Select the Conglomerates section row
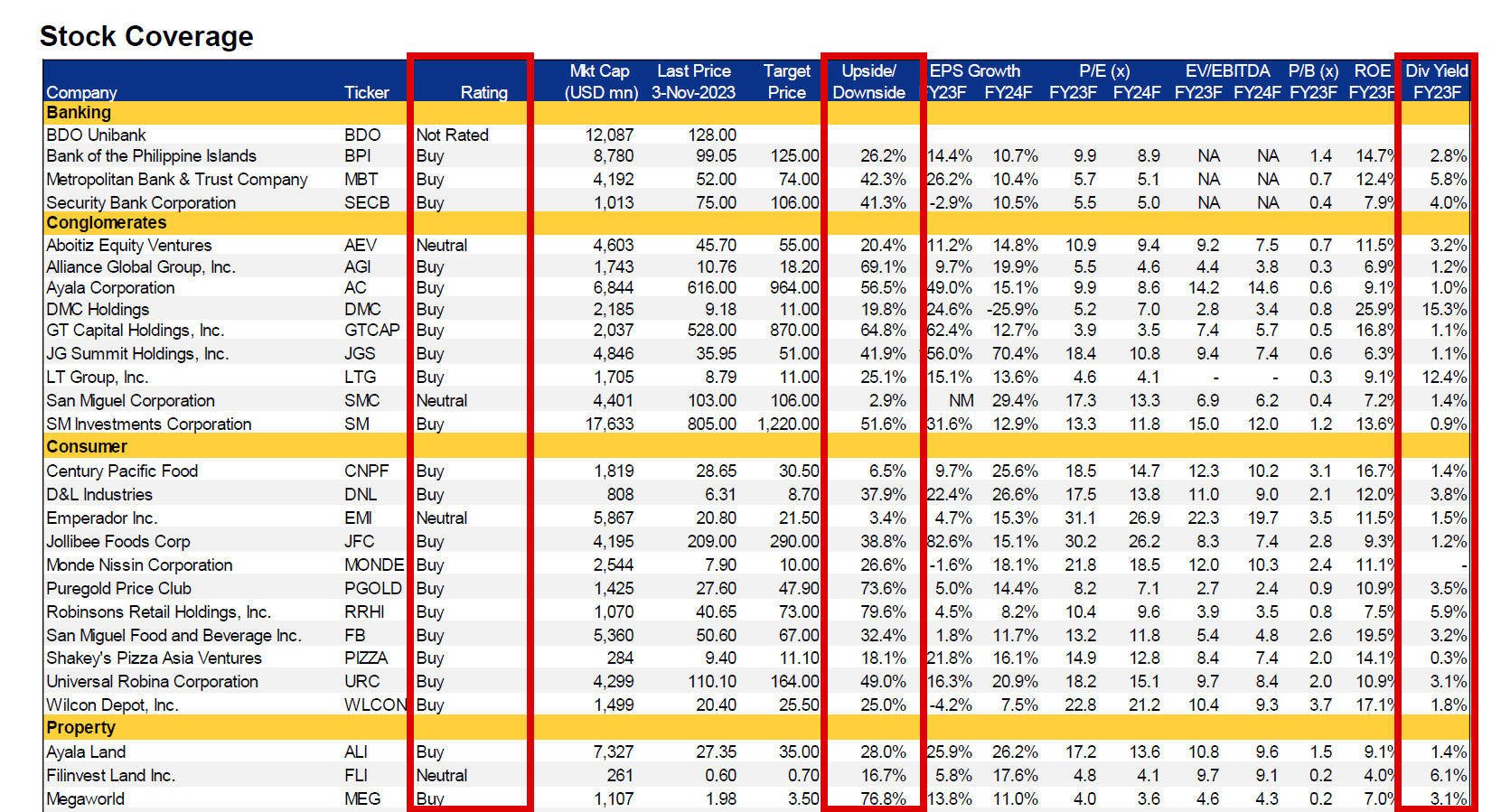The width and height of the screenshot is (1501, 812). click(x=757, y=223)
